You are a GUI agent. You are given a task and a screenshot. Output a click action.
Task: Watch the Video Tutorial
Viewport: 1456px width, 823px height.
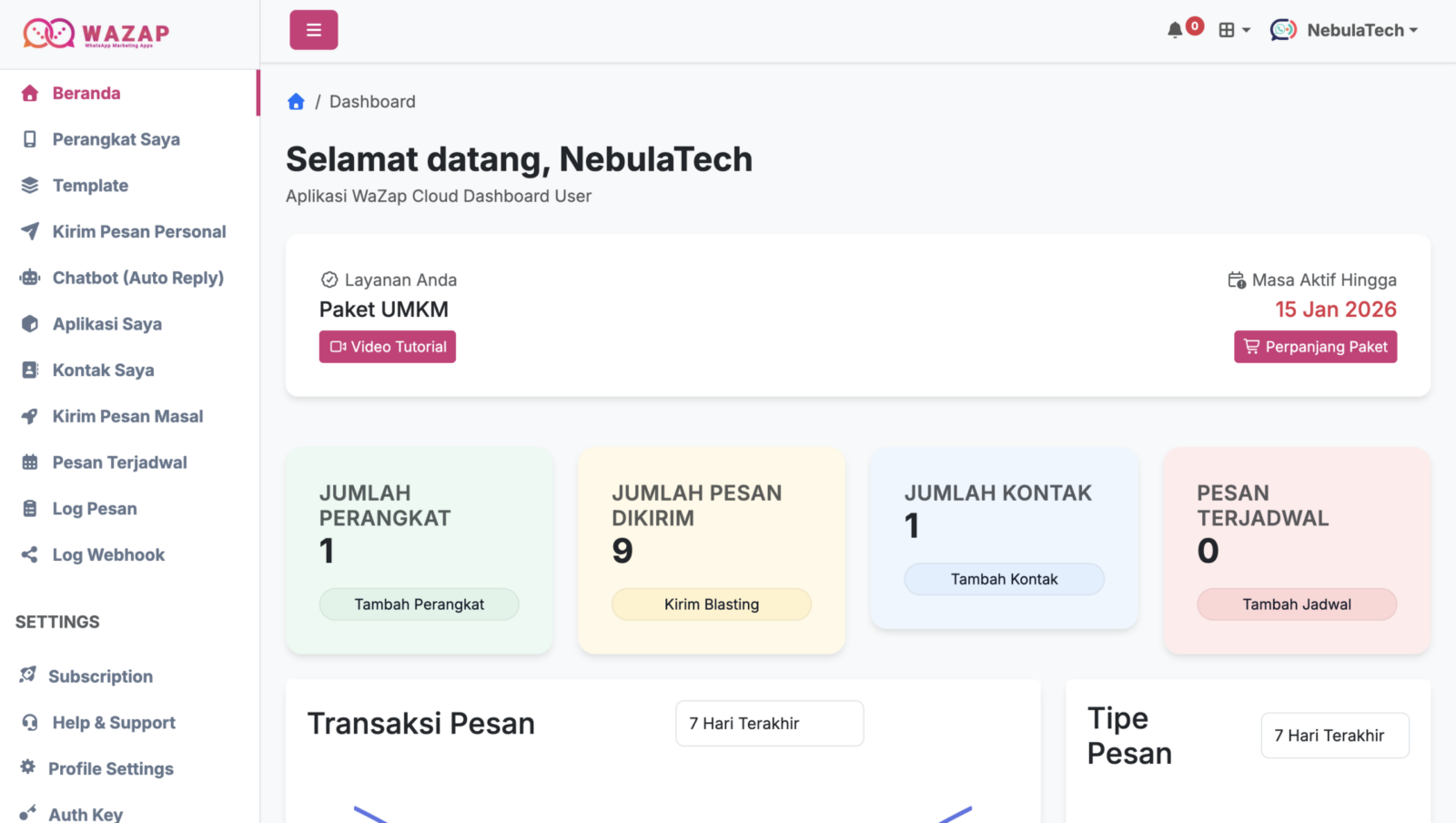point(387,347)
